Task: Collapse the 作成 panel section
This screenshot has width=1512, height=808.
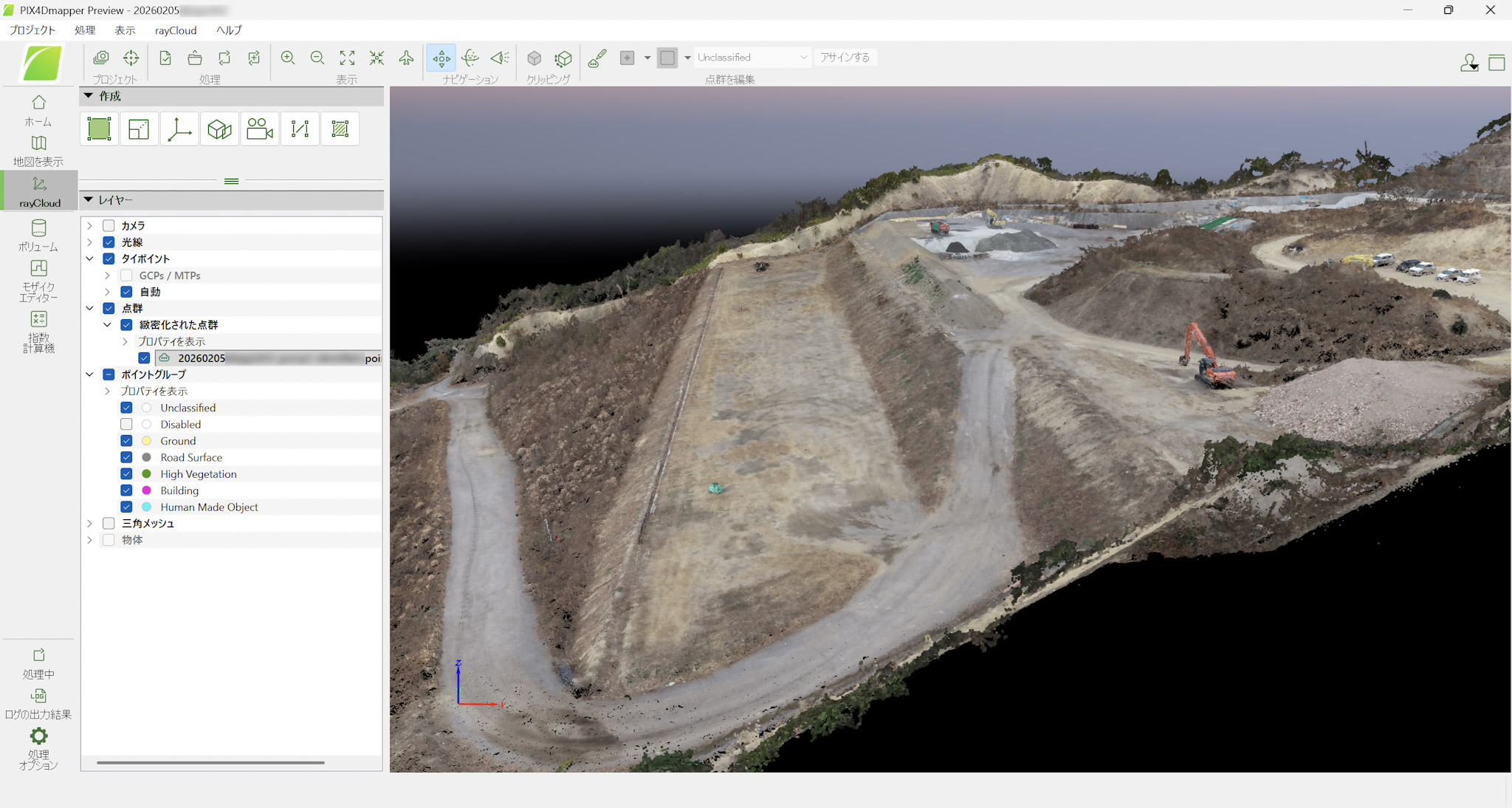Action: point(89,96)
